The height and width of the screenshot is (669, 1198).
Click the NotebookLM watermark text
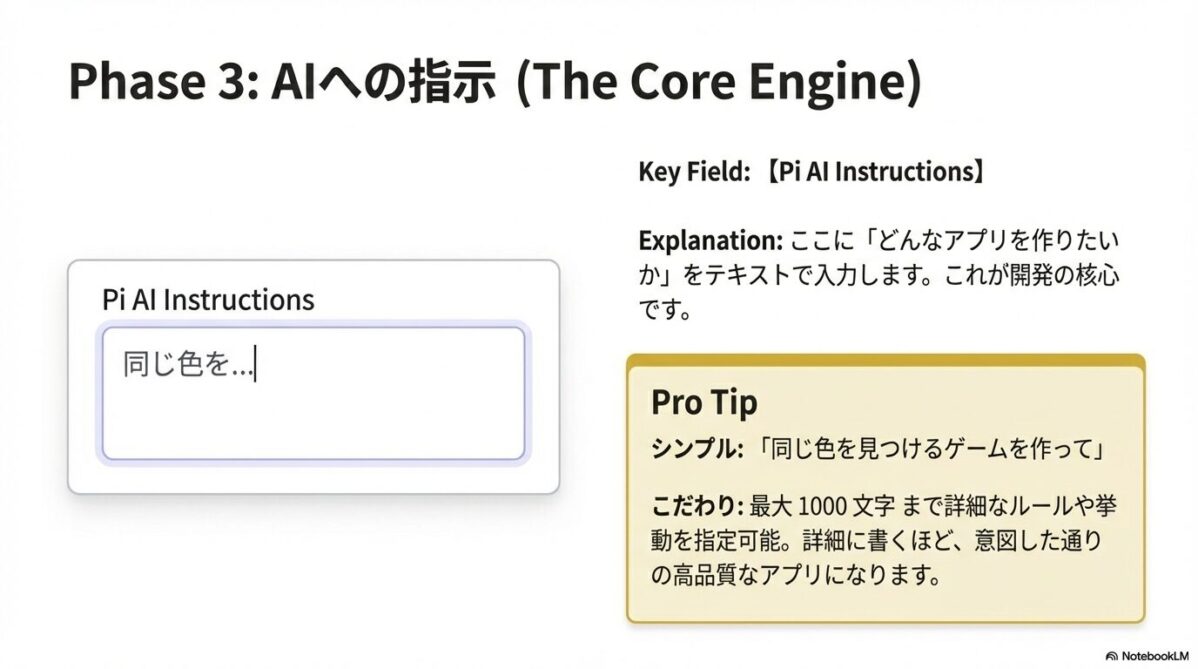click(x=1155, y=655)
